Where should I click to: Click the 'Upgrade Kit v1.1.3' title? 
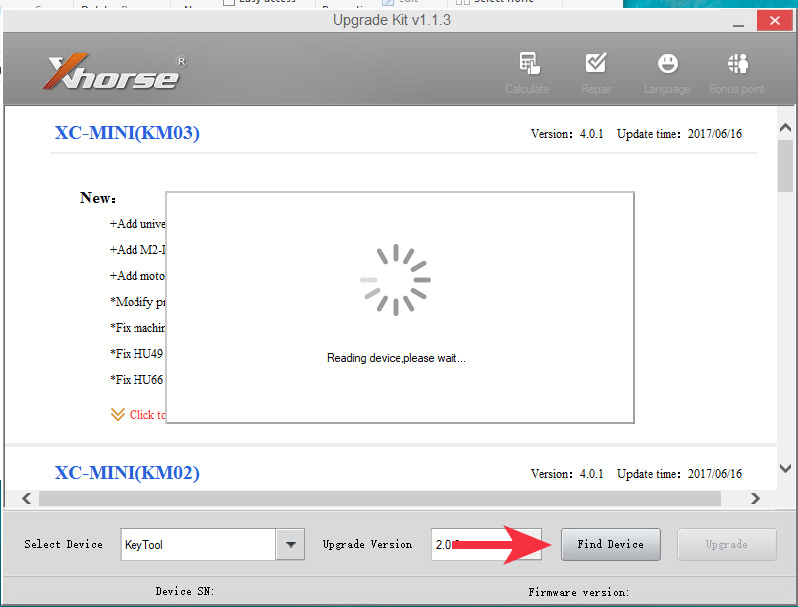[392, 20]
